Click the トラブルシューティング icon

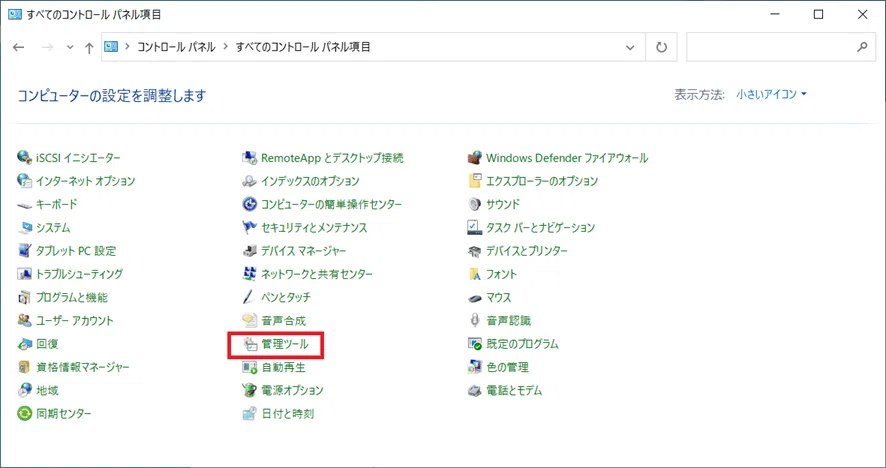(24, 274)
